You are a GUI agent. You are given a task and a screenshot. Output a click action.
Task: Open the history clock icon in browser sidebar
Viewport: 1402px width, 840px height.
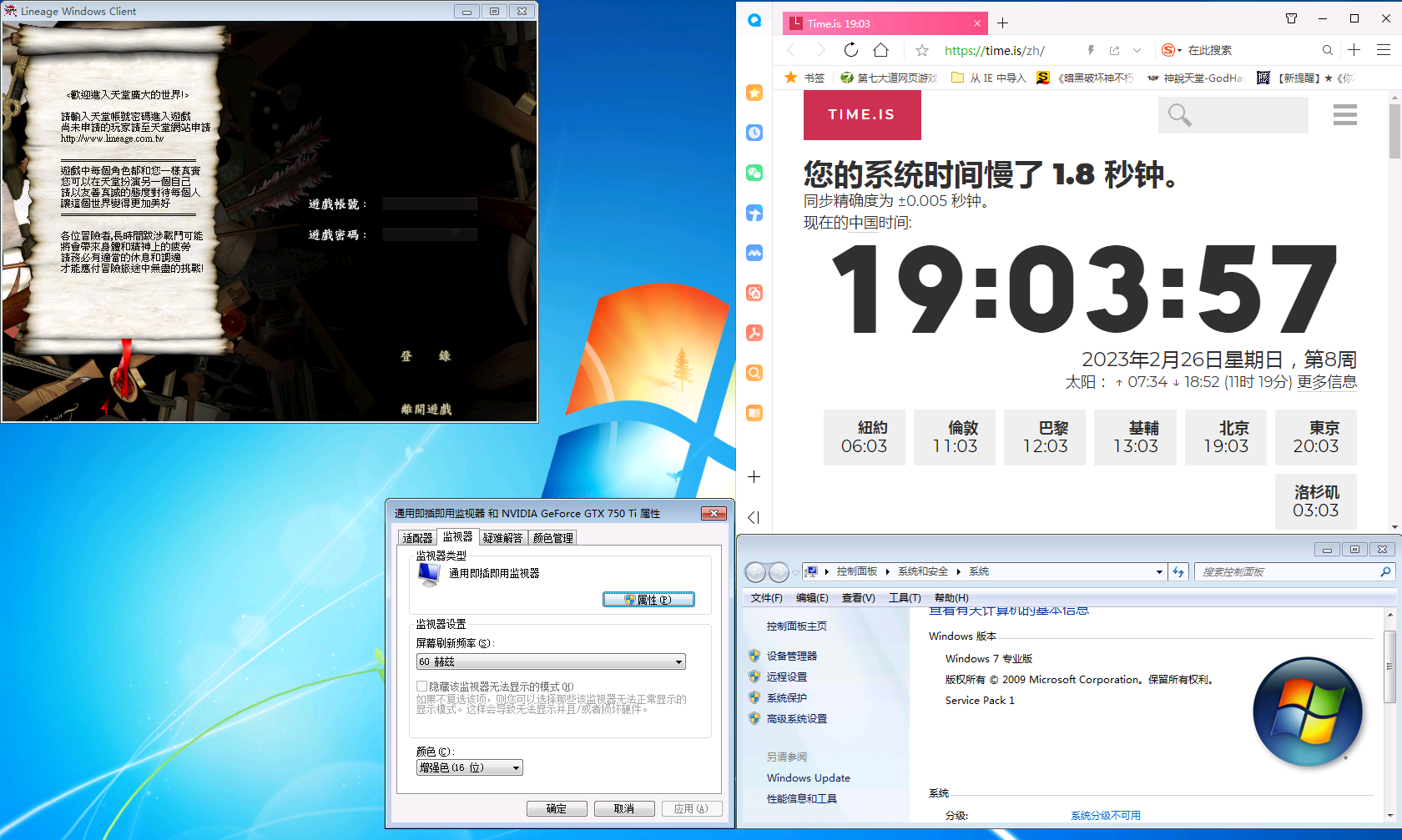tap(754, 133)
